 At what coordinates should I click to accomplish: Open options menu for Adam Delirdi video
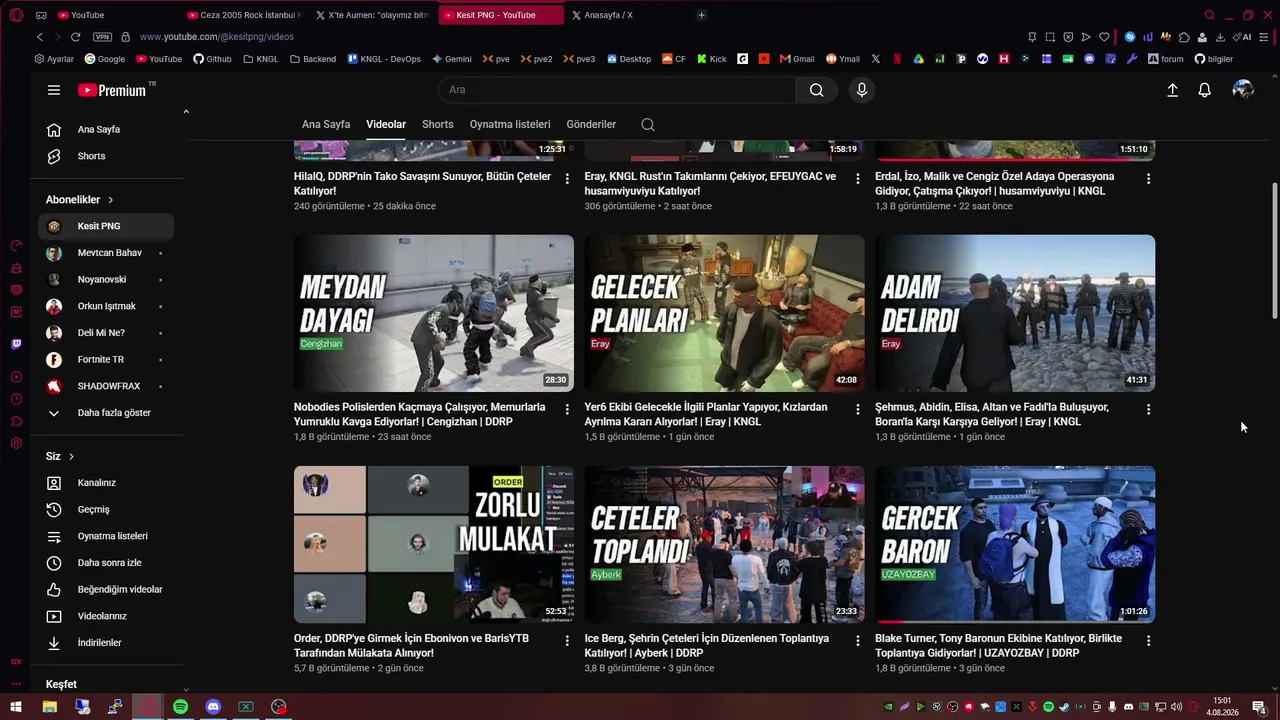(x=1148, y=410)
